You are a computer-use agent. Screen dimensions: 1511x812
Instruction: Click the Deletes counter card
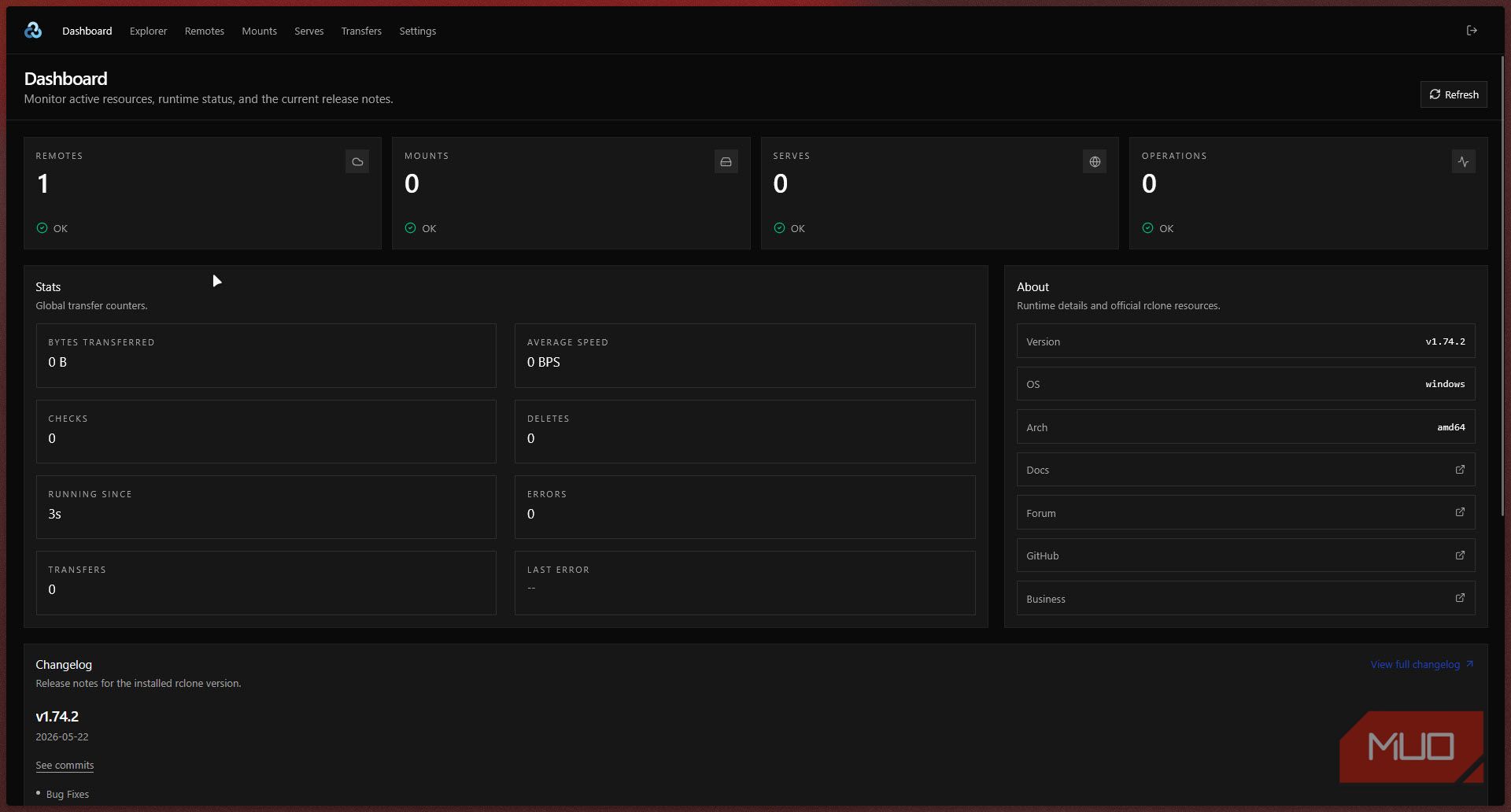tap(745, 431)
